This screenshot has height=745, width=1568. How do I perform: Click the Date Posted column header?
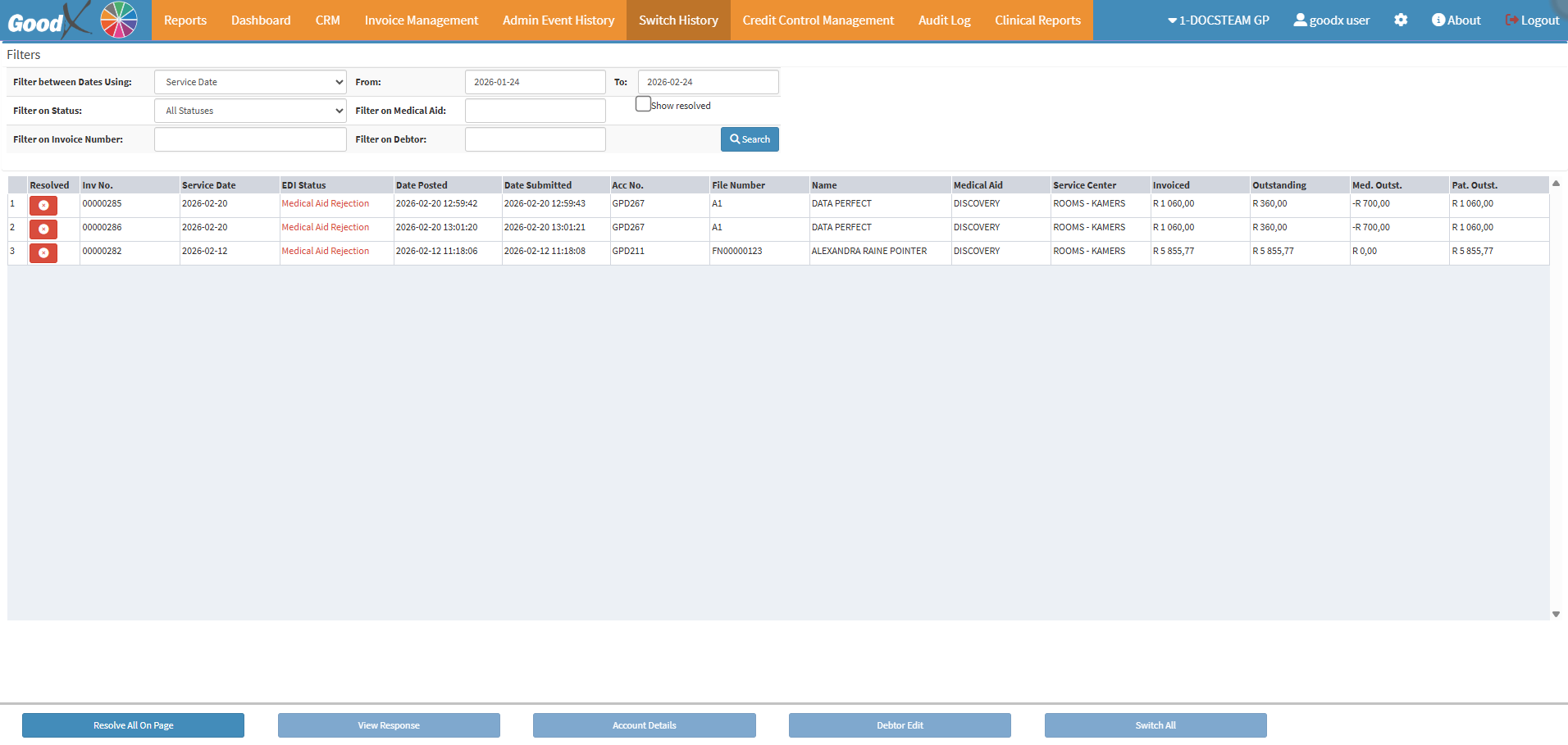click(x=448, y=185)
